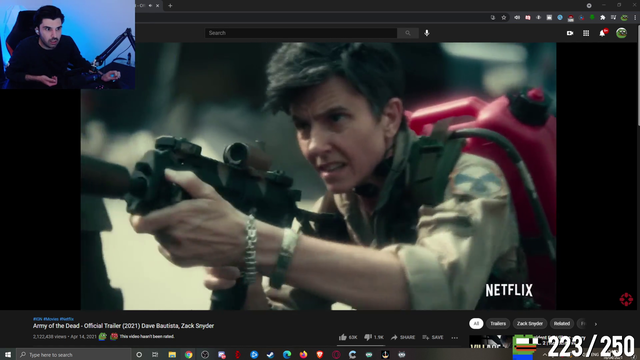Click the #Netflix hashtag link

point(67,319)
